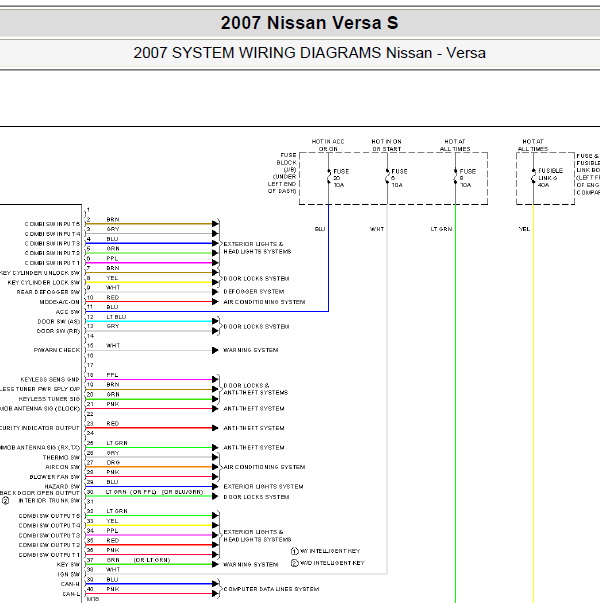Select the 'COMBI SW OUTPUT 2' label
The image size is (600, 603).
[x=49, y=545]
